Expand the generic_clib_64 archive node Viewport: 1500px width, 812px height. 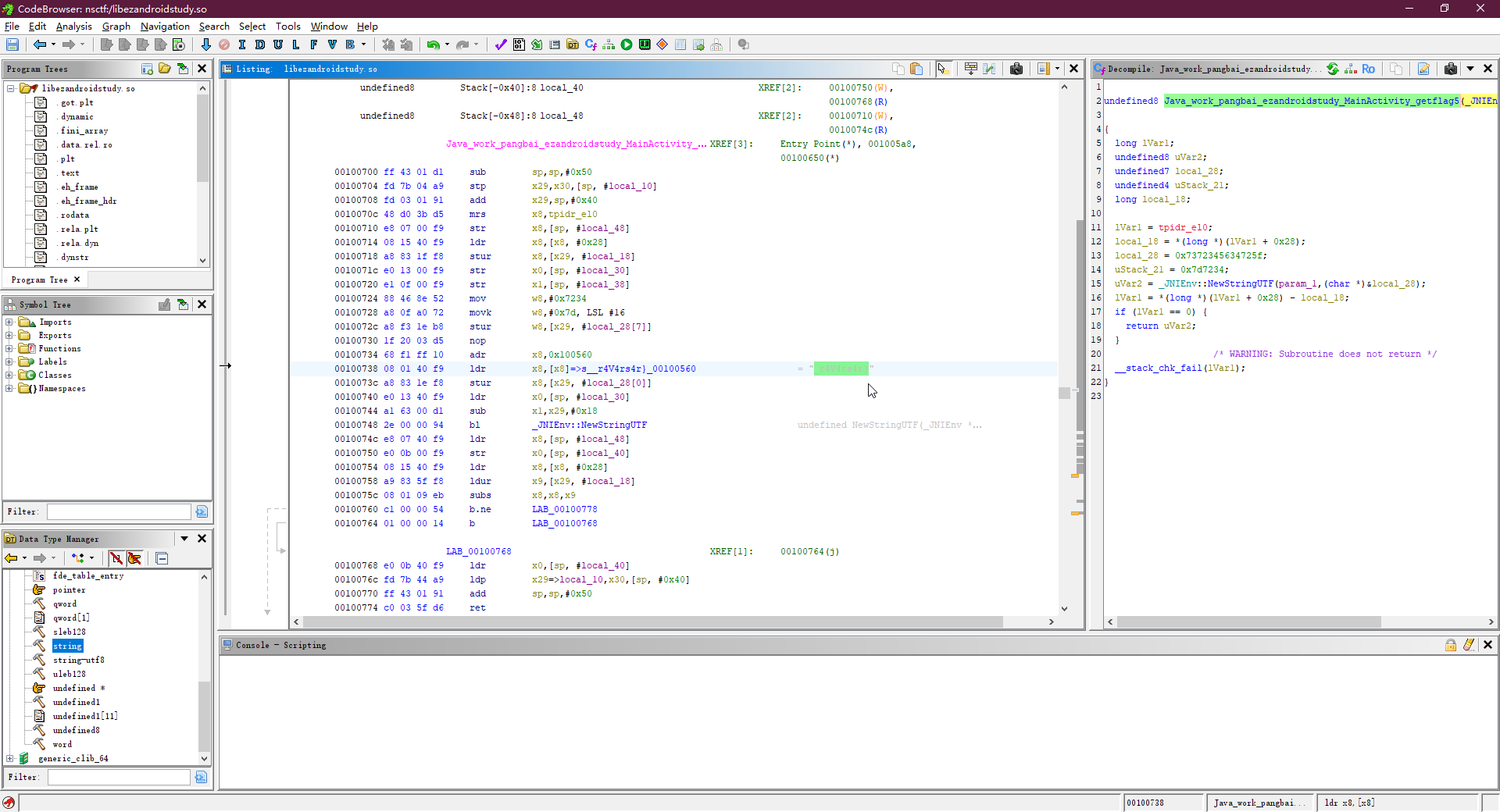[x=9, y=758]
